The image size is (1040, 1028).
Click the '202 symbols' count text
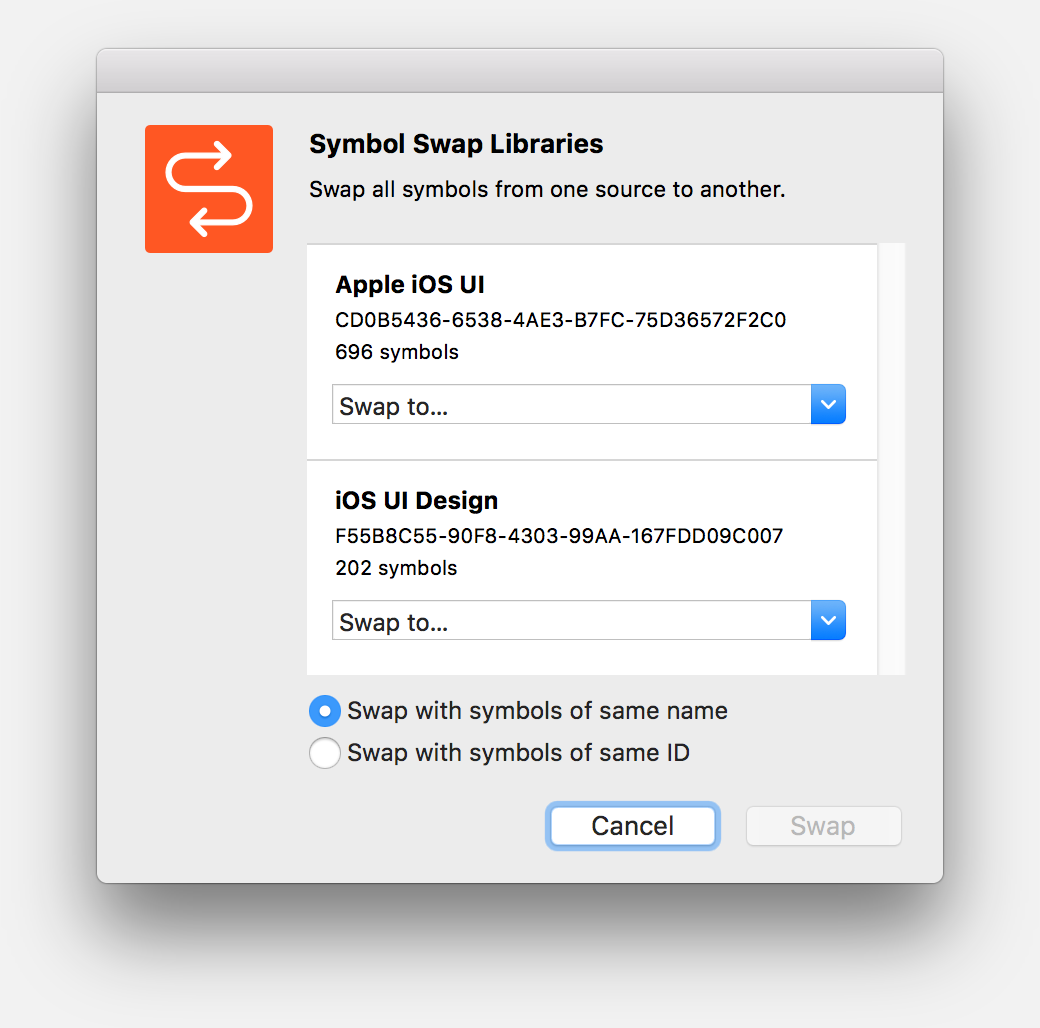tap(396, 568)
